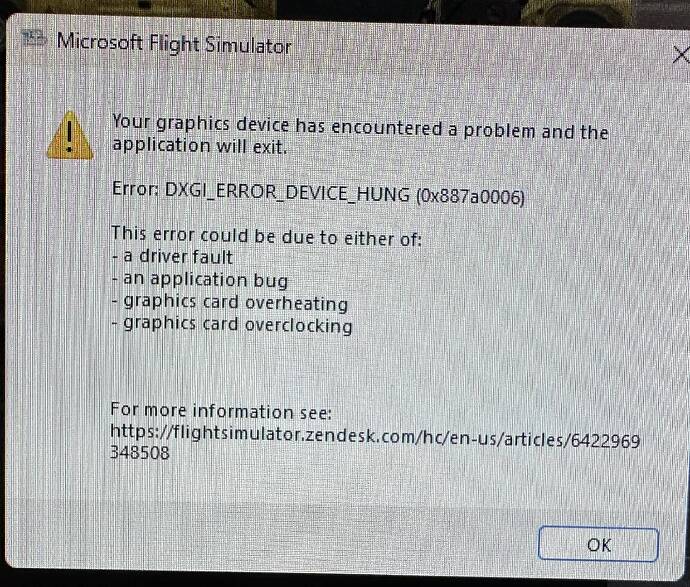Click the OK button
Screen dimensions: 690x587
(598, 544)
